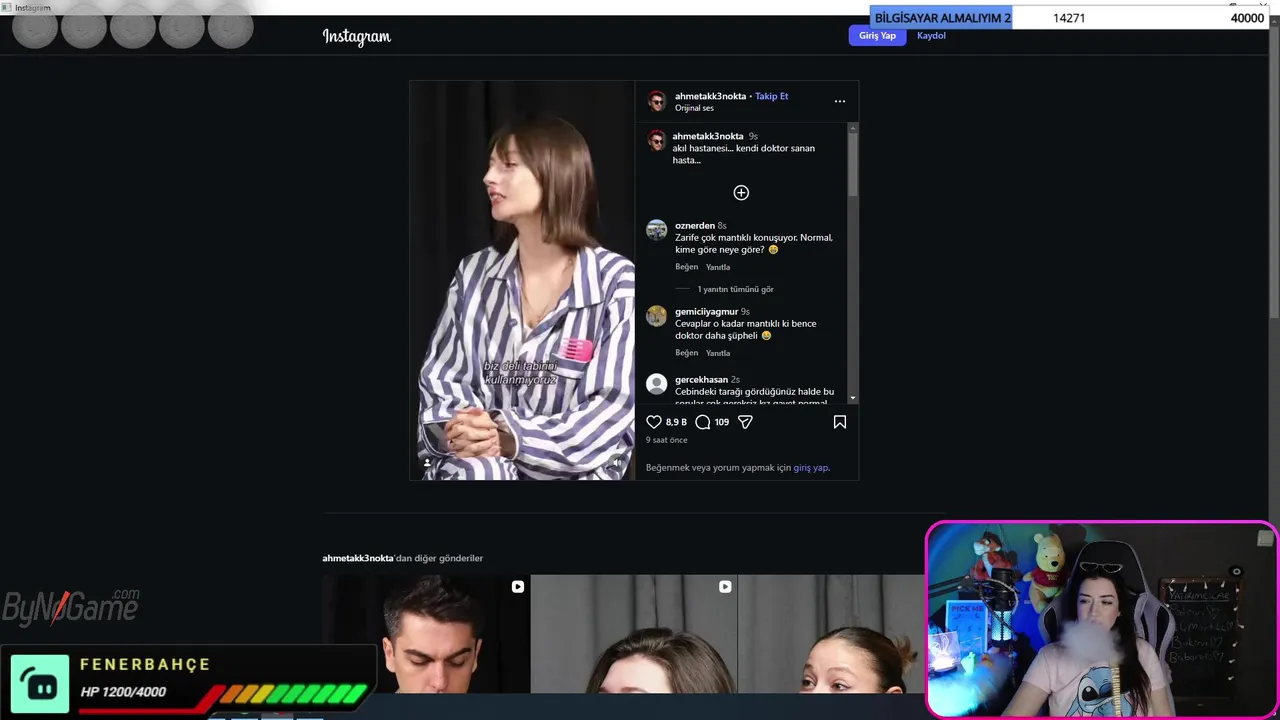Save the post with the bookmark icon
Screen dimensions: 1280x720
(840, 422)
